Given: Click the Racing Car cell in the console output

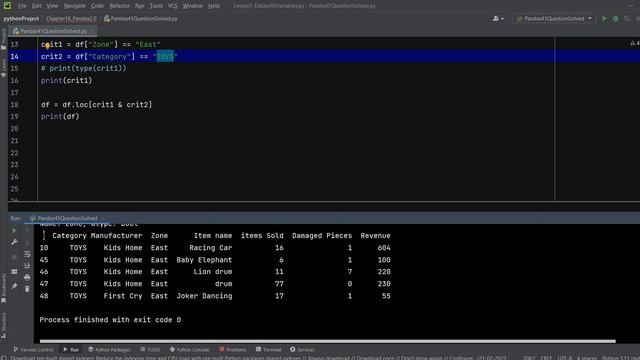Looking at the screenshot, I should coord(211,248).
